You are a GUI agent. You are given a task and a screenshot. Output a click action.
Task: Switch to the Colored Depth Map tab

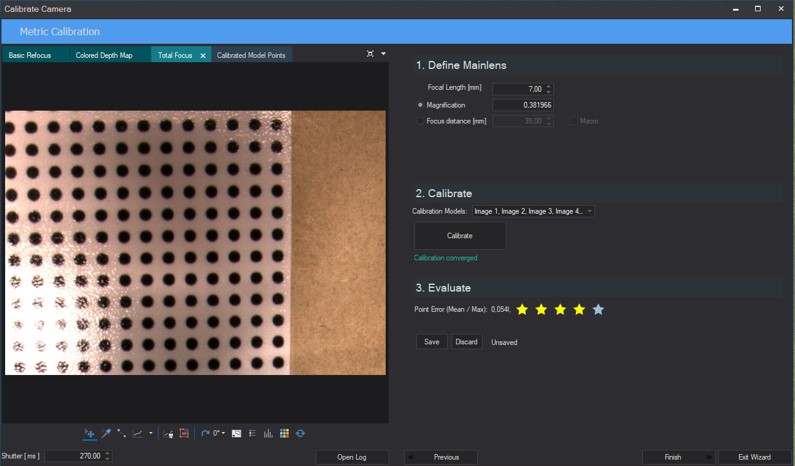tap(104, 55)
